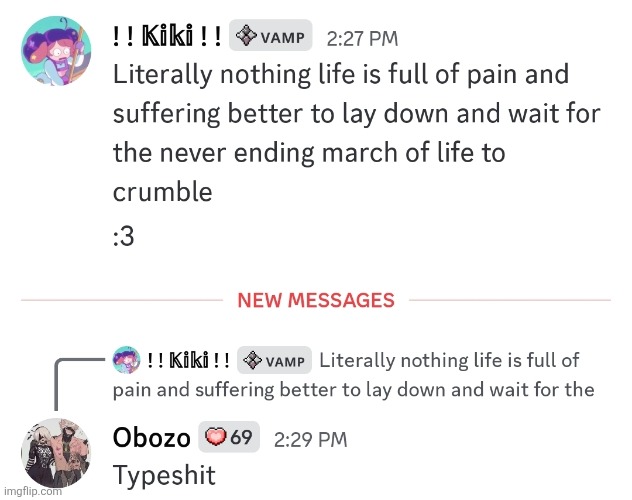Click the VAMP emblem icon in reply preview
Image resolution: width=632 pixels, height=500 pixels.
[x=254, y=360]
